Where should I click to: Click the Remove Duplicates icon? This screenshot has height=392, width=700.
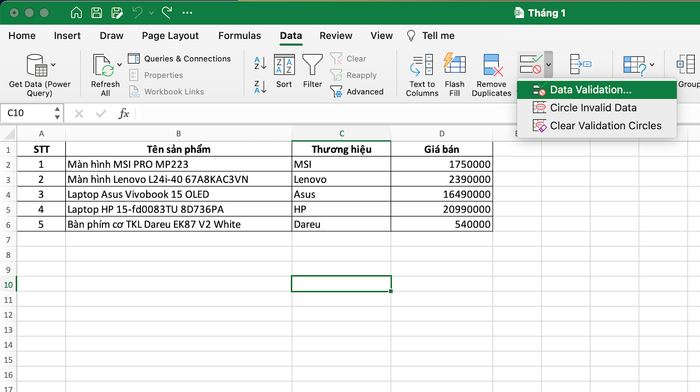pyautogui.click(x=492, y=65)
